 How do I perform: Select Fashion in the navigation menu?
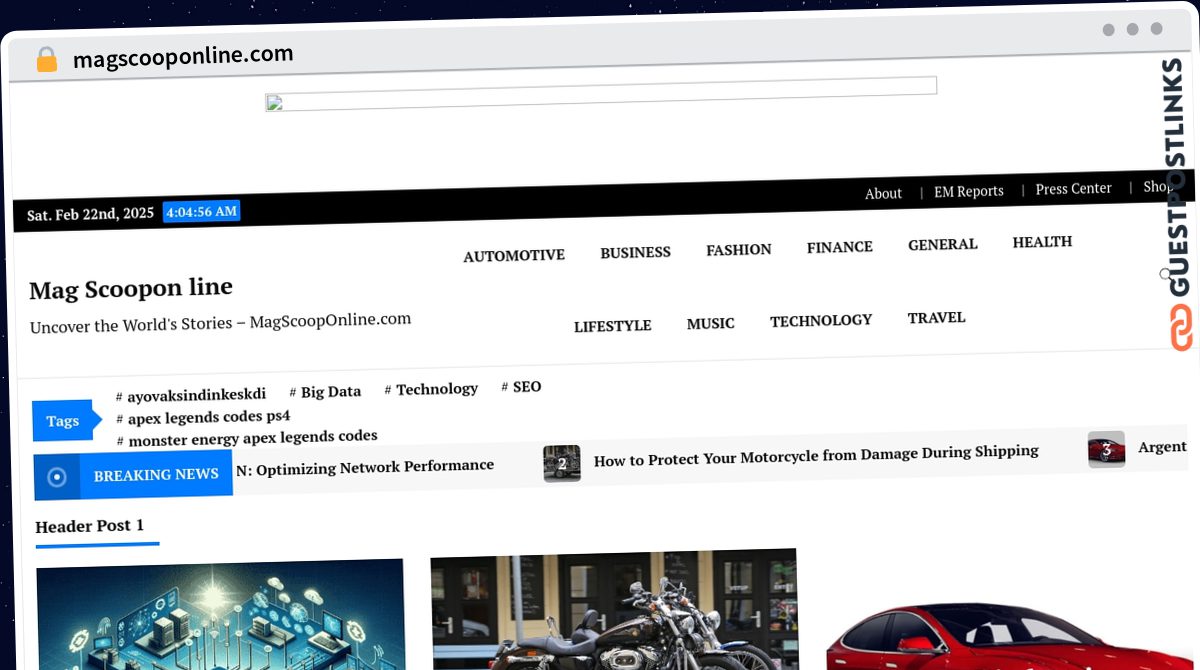point(739,250)
